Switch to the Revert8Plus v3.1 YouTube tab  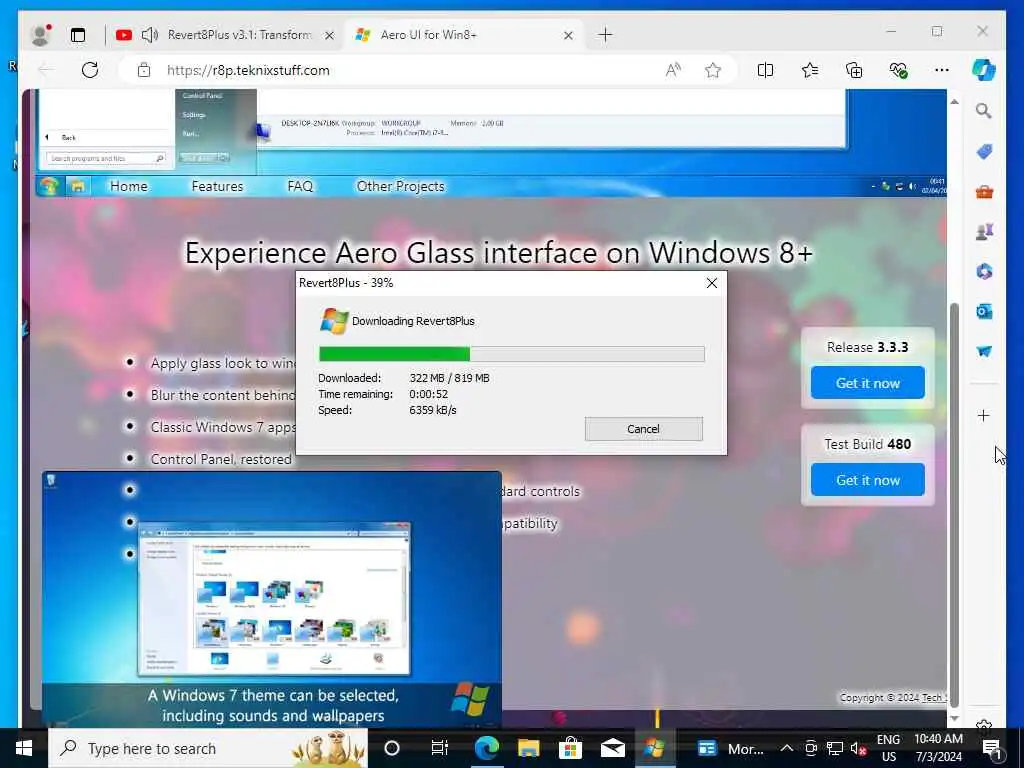click(x=226, y=35)
